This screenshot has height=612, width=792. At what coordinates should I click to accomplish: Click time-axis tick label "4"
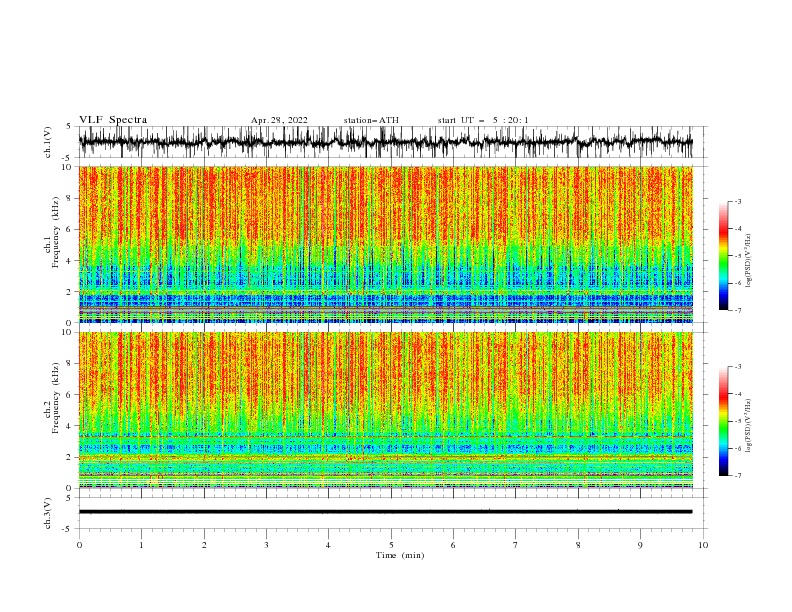coord(328,545)
